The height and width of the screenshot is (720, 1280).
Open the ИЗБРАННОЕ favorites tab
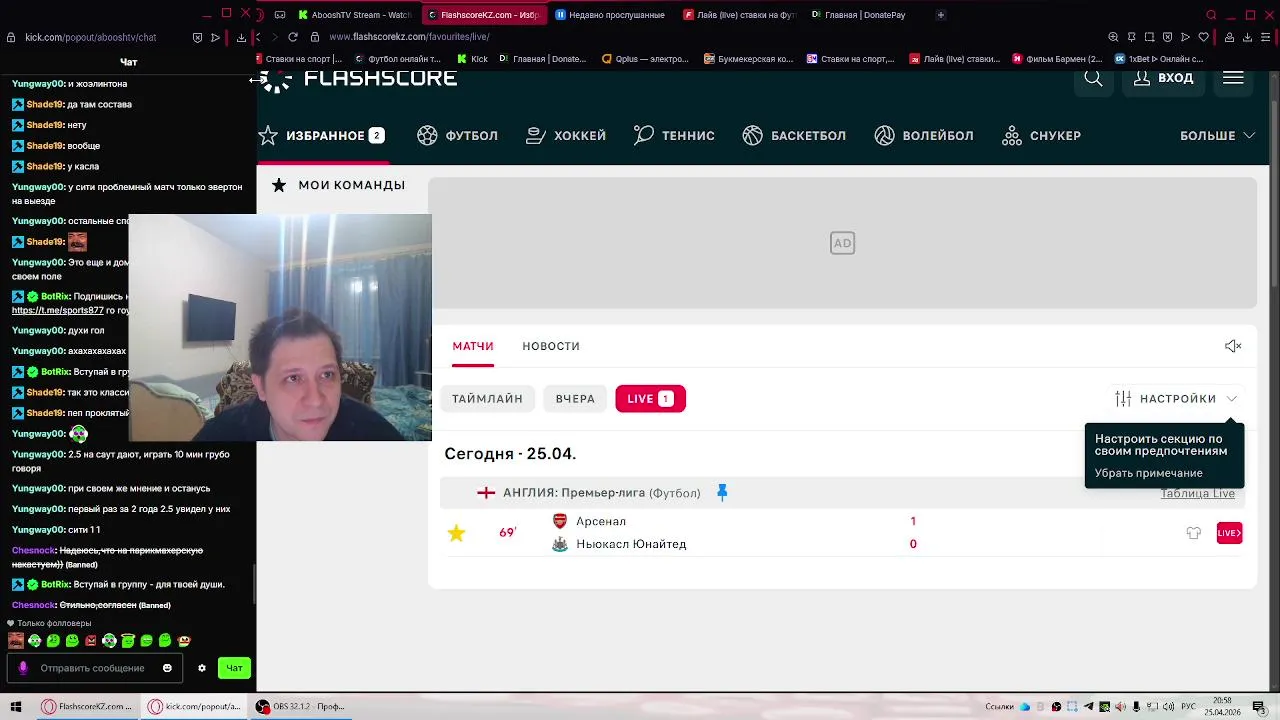(x=321, y=136)
